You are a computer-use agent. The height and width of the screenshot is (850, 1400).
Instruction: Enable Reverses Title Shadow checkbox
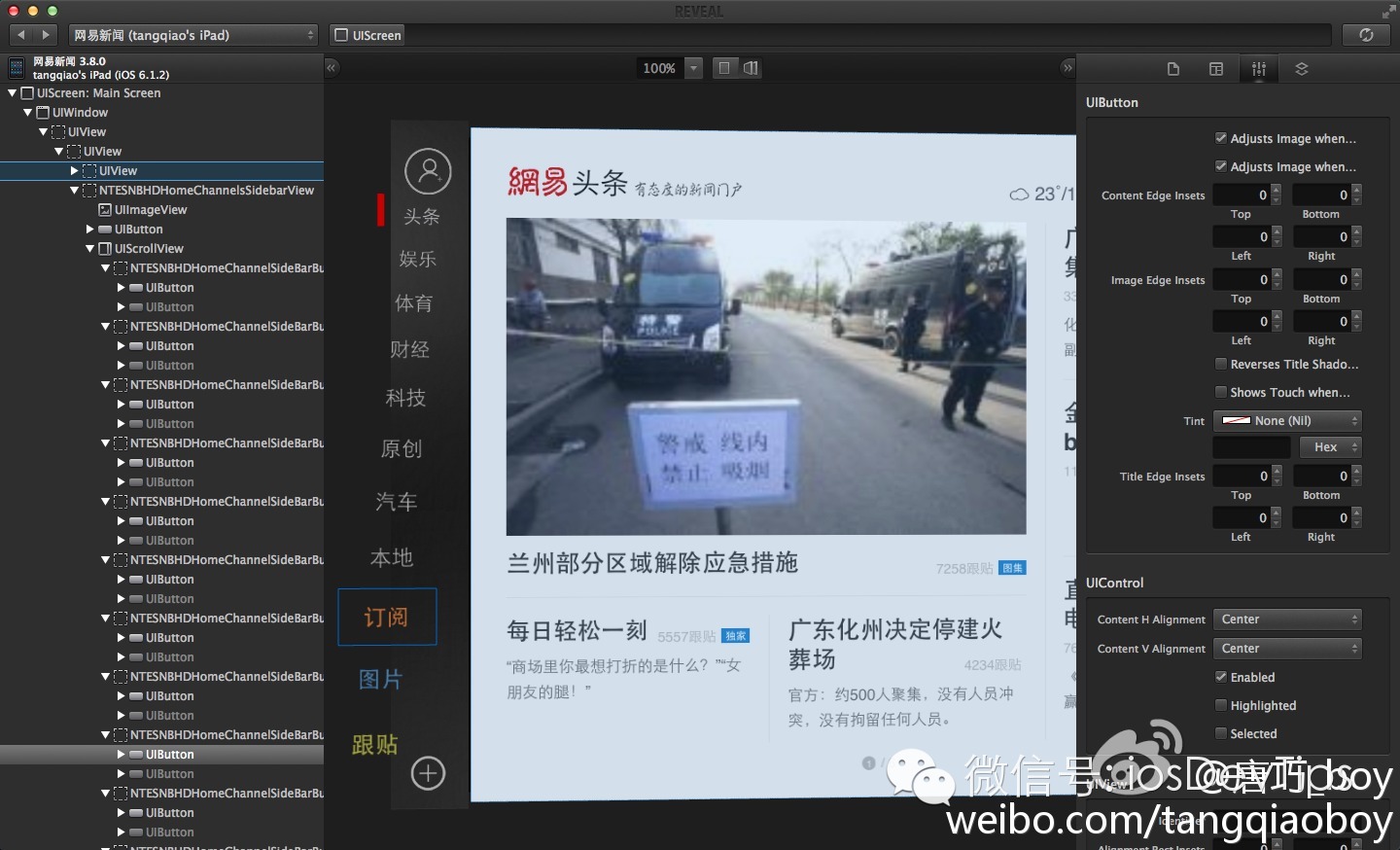[1221, 364]
